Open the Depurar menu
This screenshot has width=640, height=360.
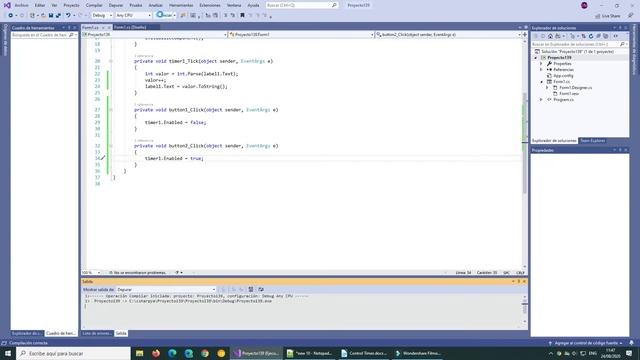coord(116,5)
